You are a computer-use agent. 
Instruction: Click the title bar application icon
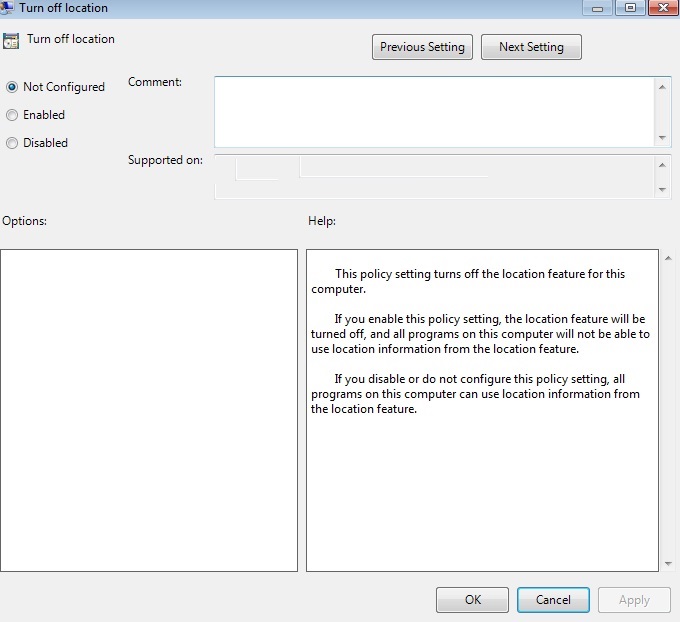coord(7,7)
